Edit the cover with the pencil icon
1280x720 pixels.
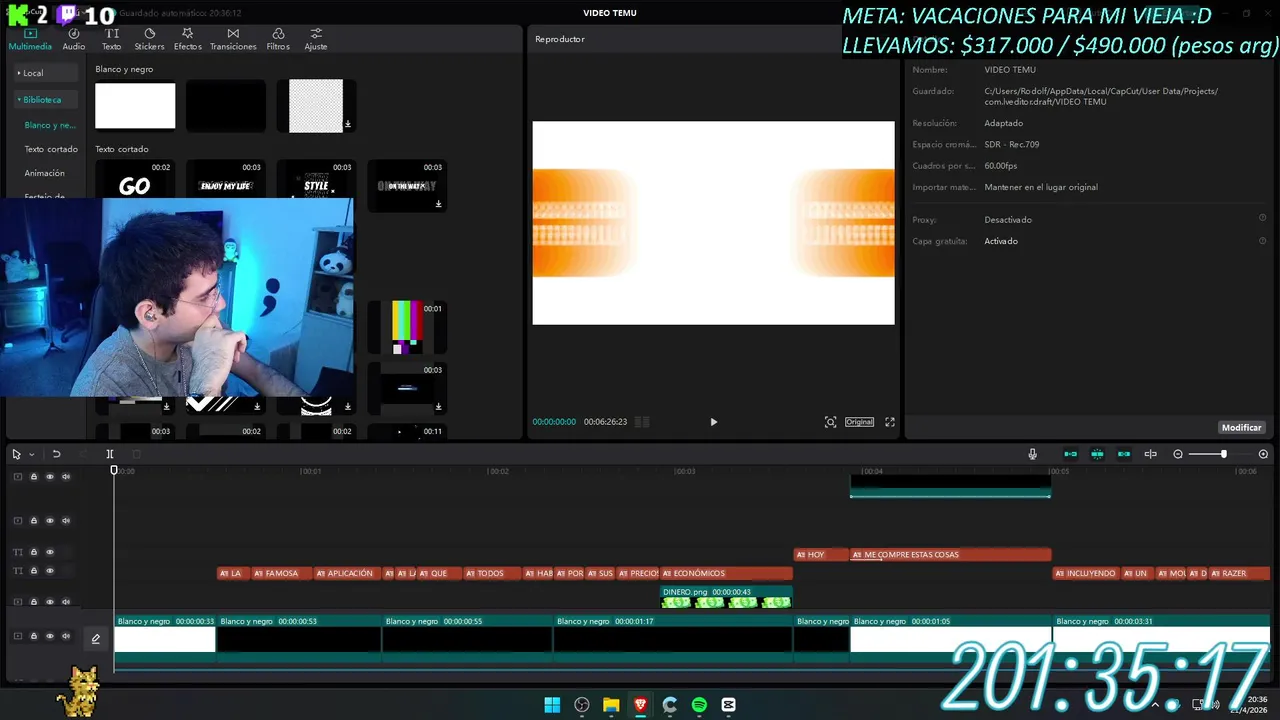96,638
